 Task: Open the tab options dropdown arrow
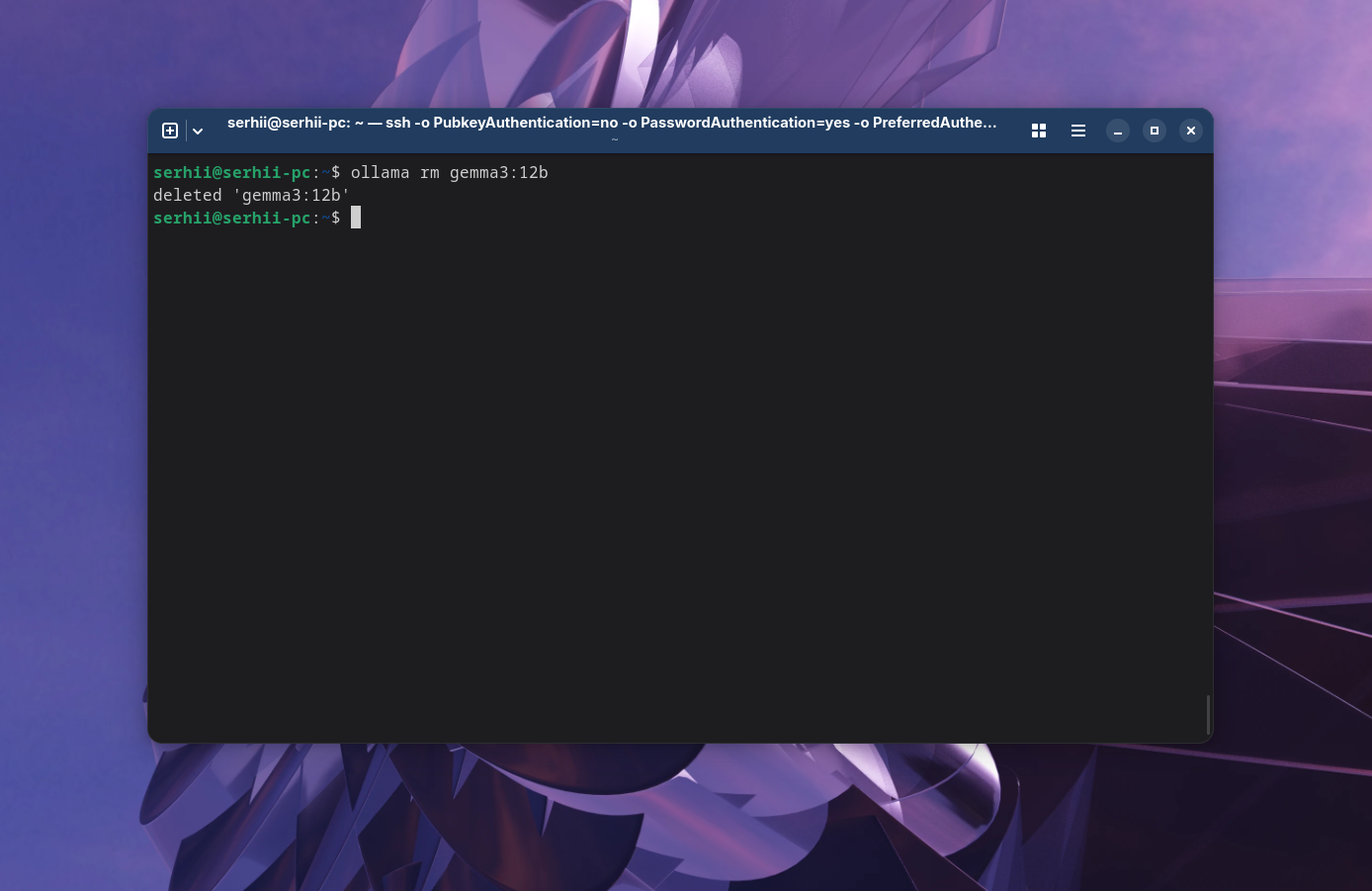(197, 130)
